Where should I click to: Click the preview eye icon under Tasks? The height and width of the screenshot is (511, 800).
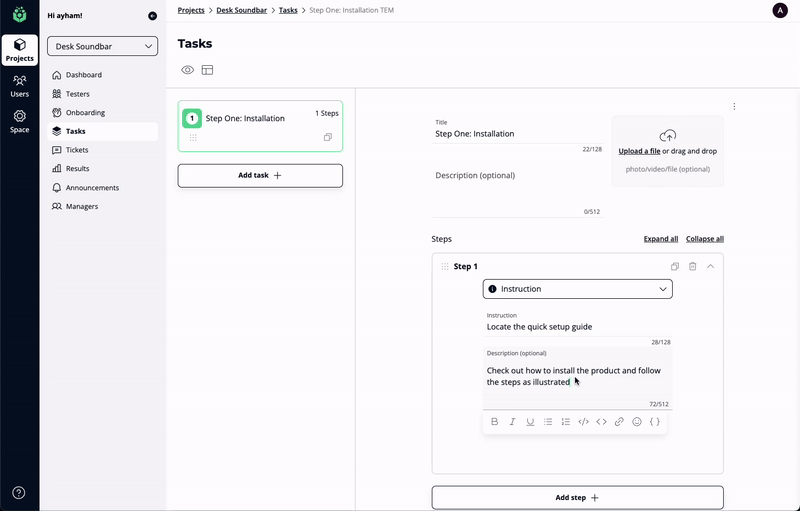(x=187, y=70)
